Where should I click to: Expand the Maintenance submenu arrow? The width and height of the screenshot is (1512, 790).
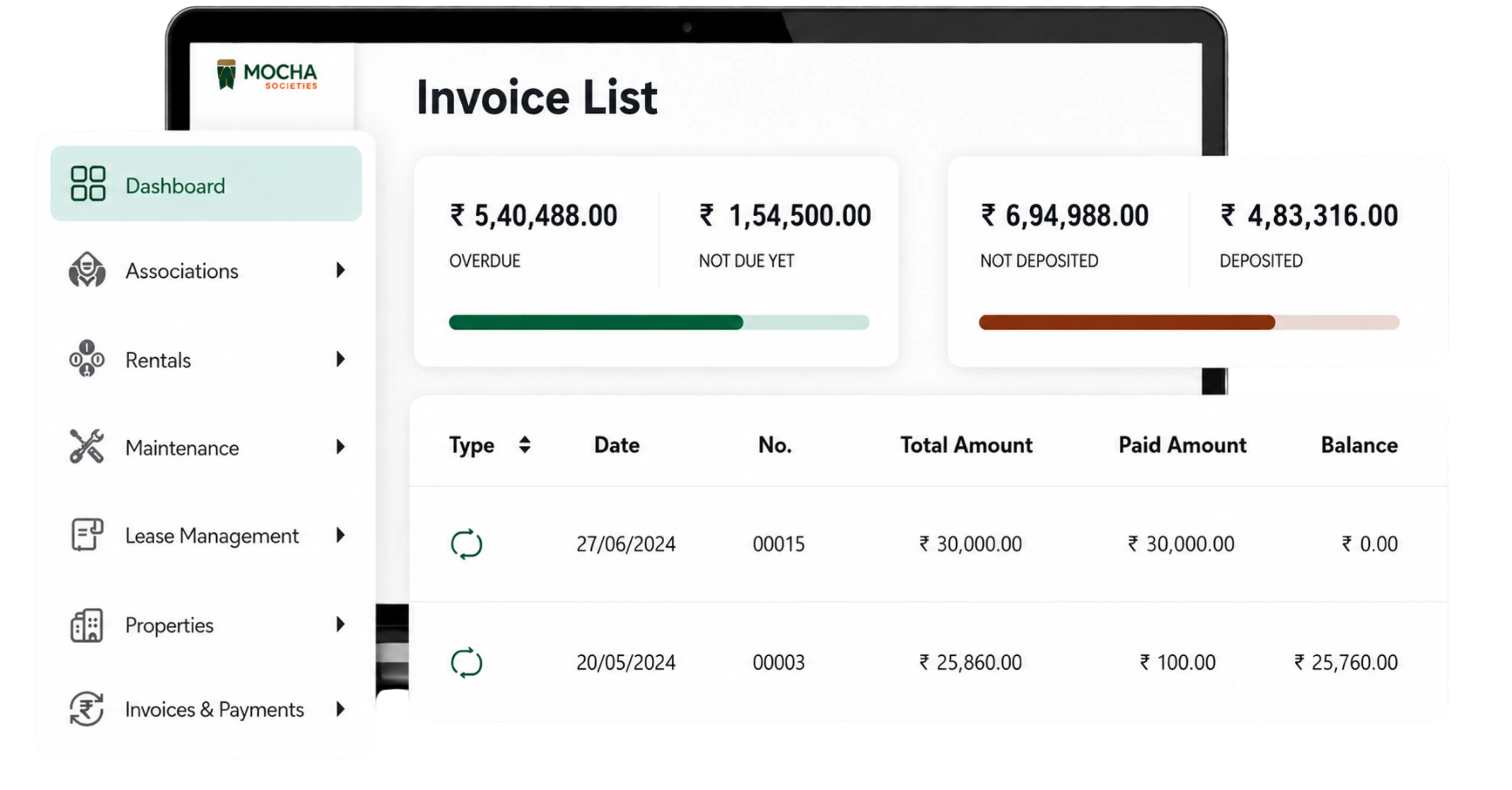coord(341,447)
